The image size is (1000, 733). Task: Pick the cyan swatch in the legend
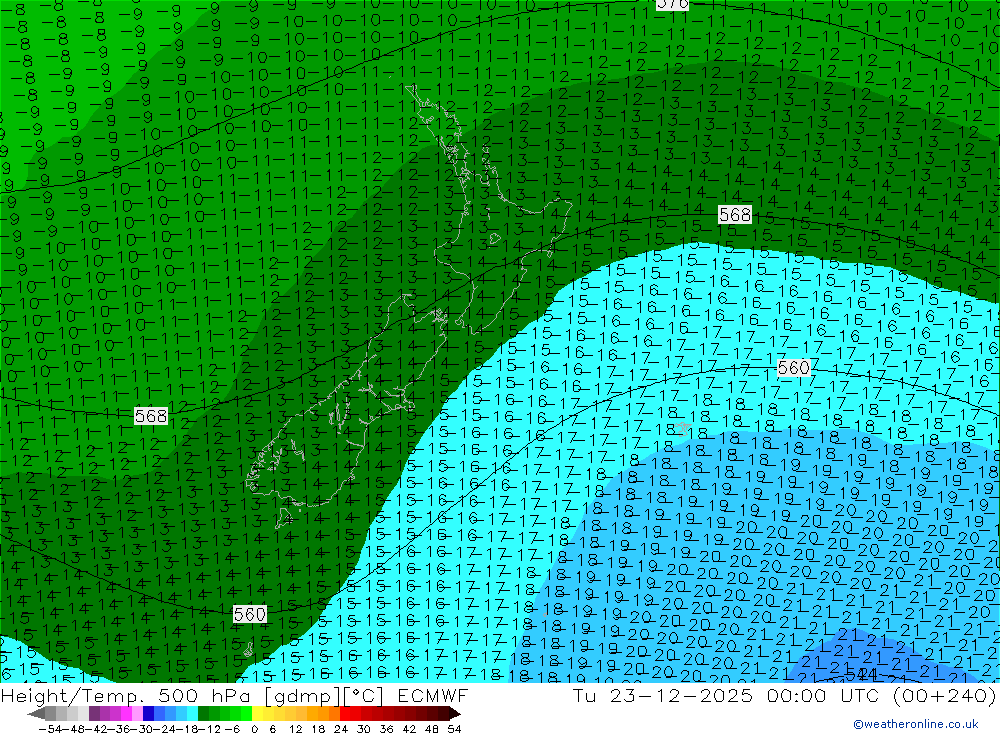point(191,714)
